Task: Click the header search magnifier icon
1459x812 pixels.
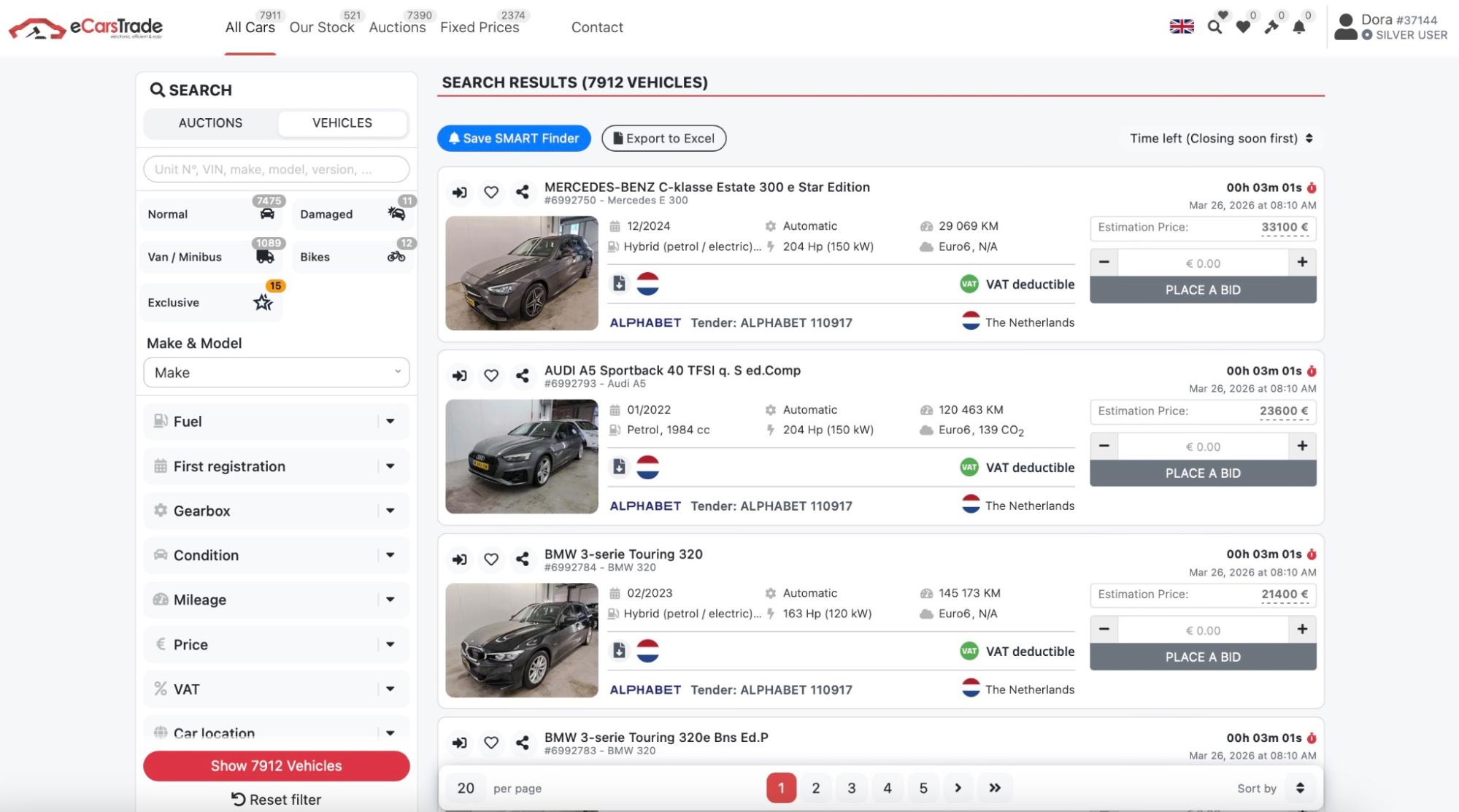Action: click(x=1214, y=27)
